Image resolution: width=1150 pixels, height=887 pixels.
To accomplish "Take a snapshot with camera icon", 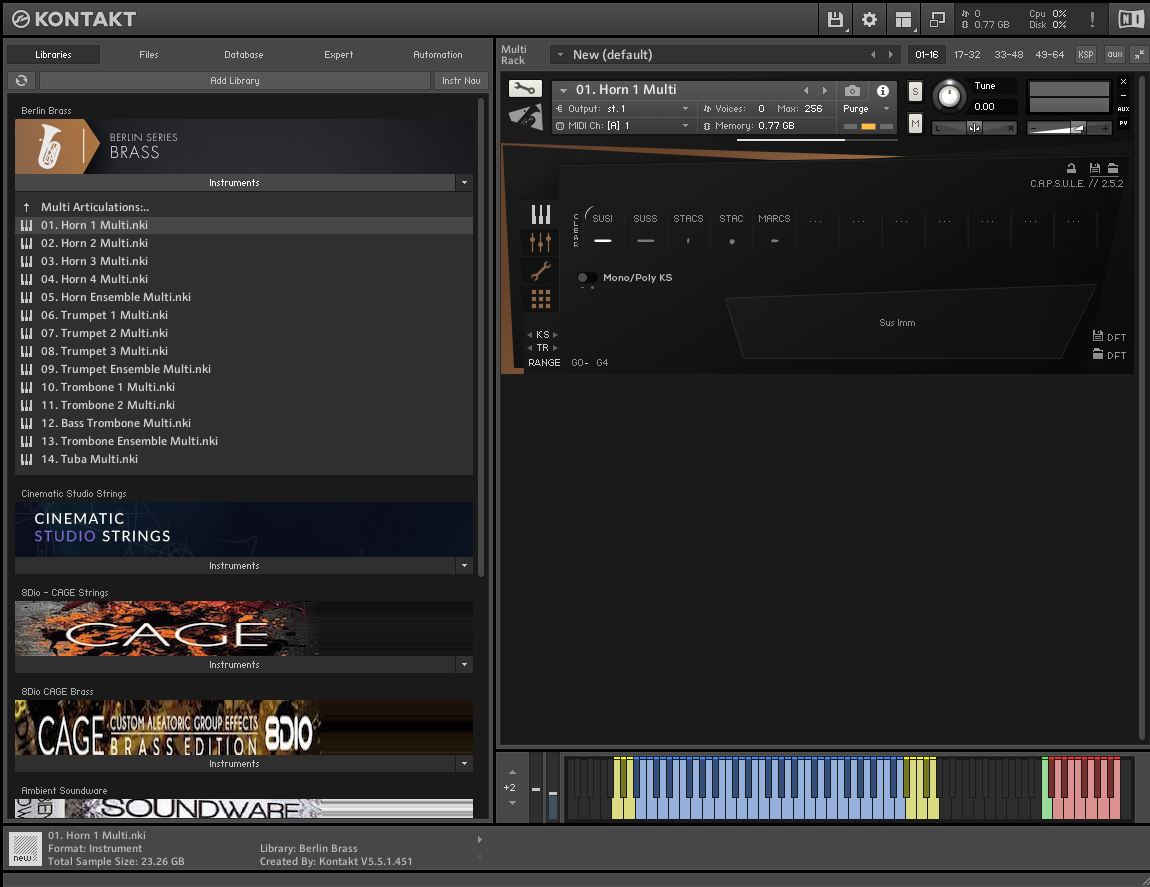I will pos(852,90).
